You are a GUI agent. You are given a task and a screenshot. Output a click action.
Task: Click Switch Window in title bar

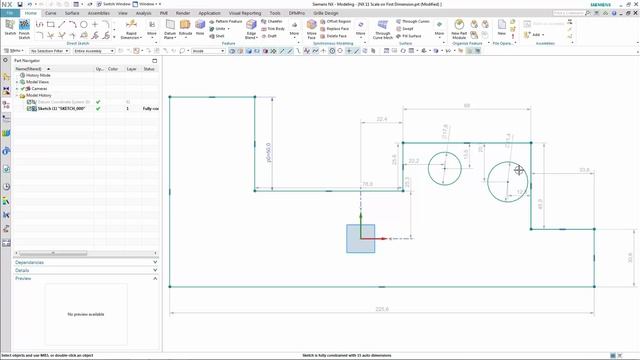coord(114,4)
